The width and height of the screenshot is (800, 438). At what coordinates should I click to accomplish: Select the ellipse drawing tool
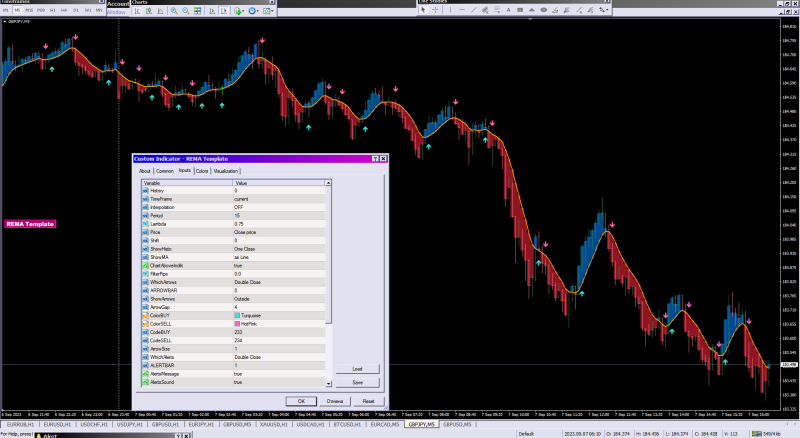(x=543, y=10)
